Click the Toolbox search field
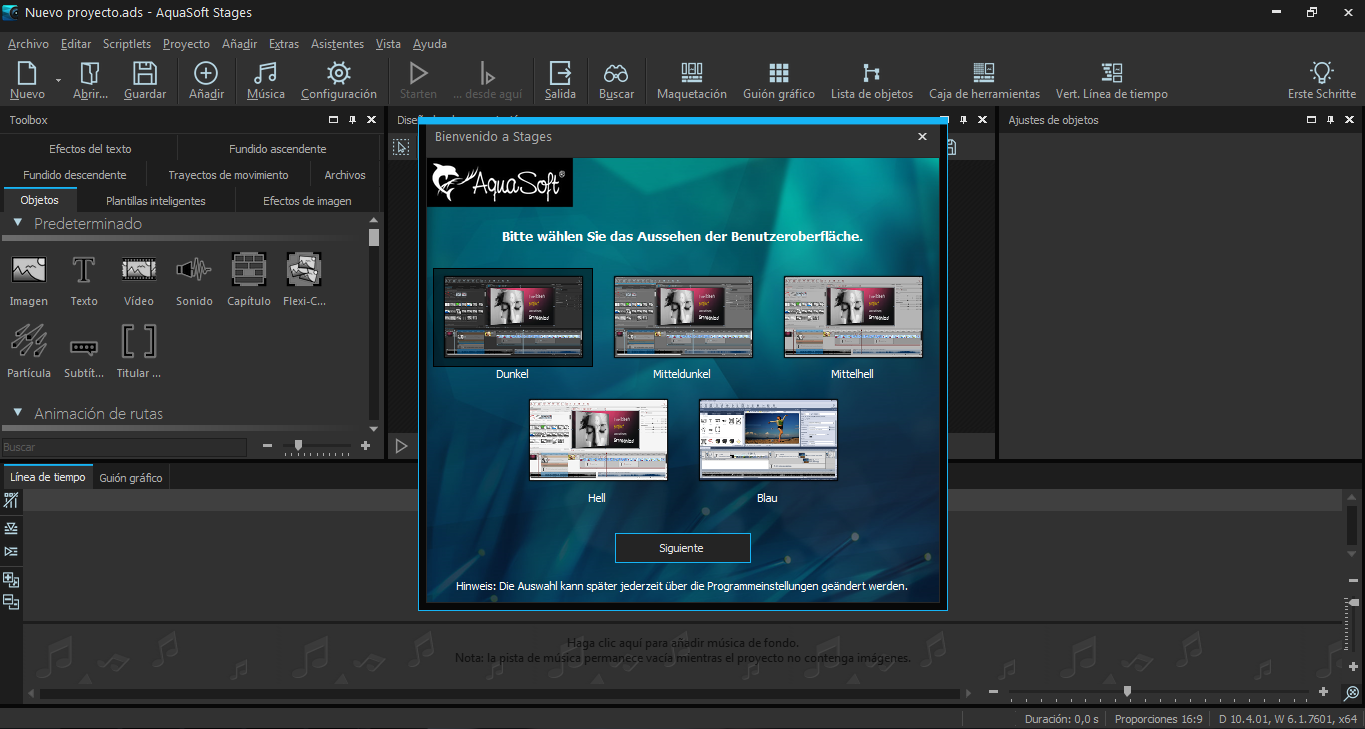The image size is (1365, 729). point(123,447)
